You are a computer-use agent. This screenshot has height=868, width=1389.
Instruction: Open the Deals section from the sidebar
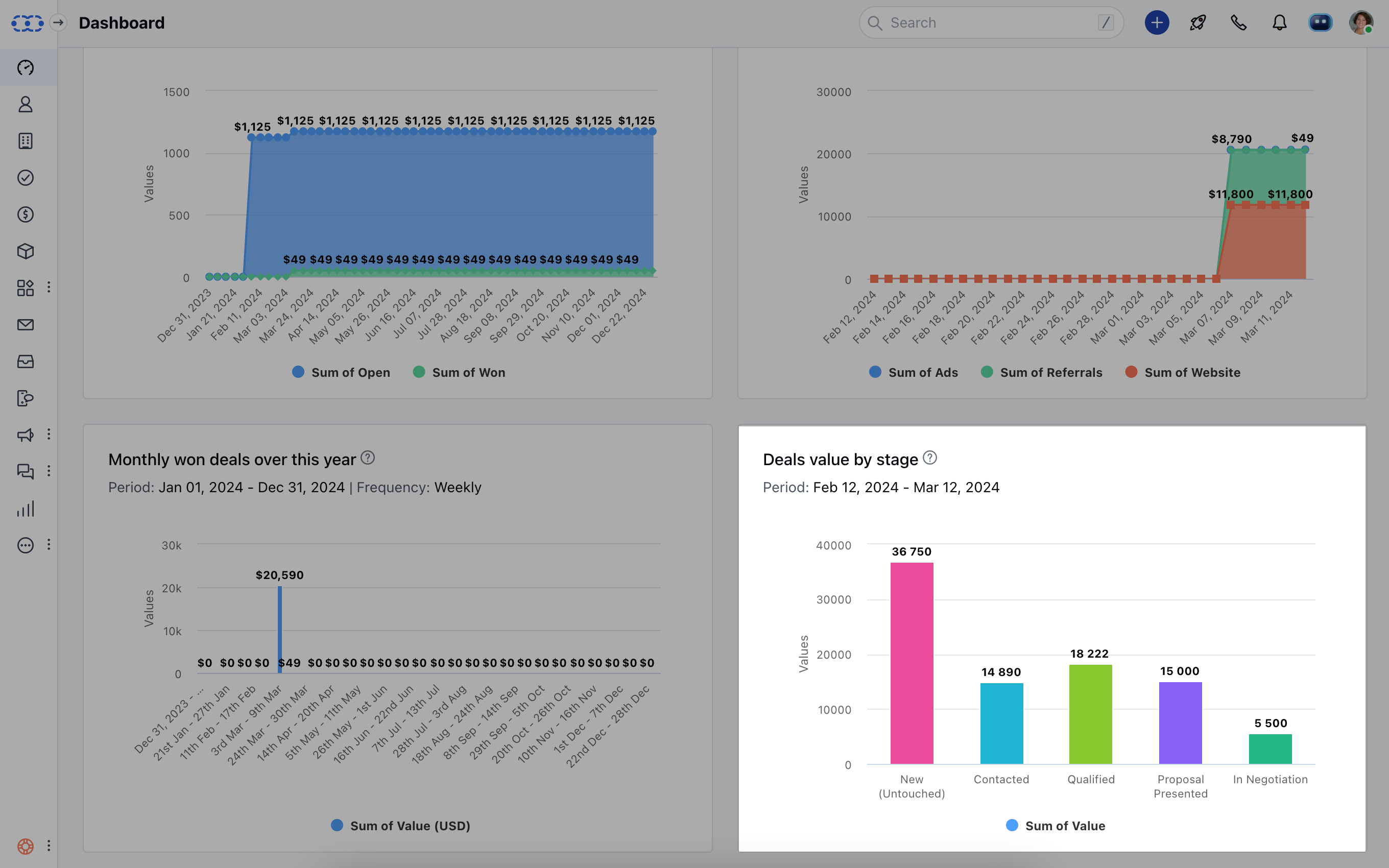click(25, 215)
